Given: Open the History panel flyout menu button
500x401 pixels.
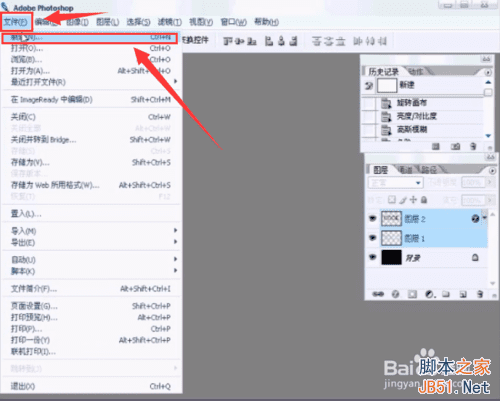Looking at the screenshot, I should coord(488,72).
